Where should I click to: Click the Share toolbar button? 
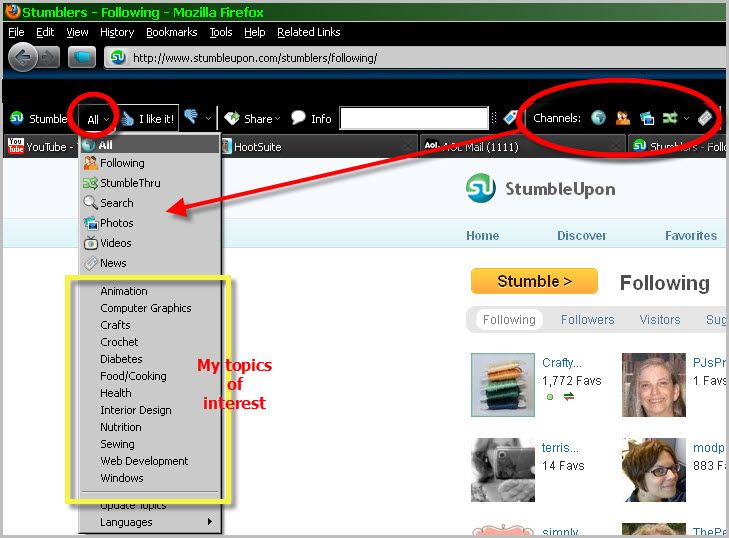click(250, 119)
